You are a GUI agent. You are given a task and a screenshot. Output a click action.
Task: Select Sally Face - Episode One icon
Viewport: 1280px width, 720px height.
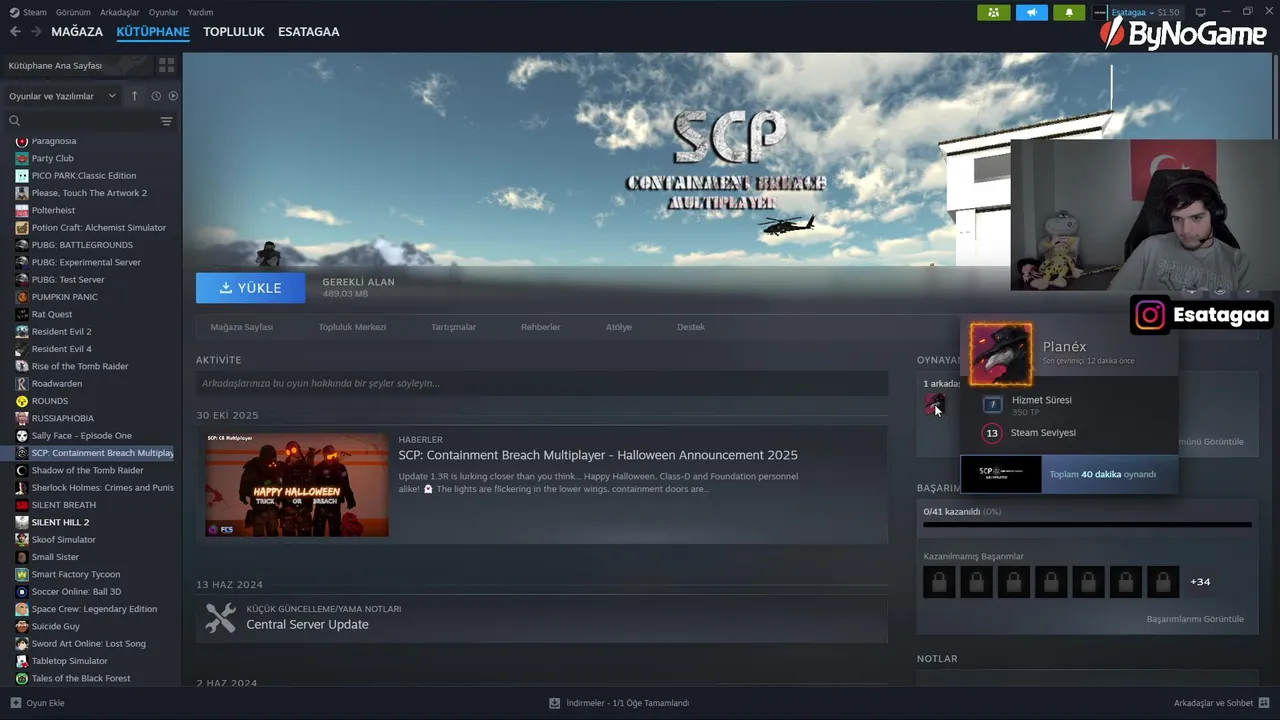click(22, 436)
